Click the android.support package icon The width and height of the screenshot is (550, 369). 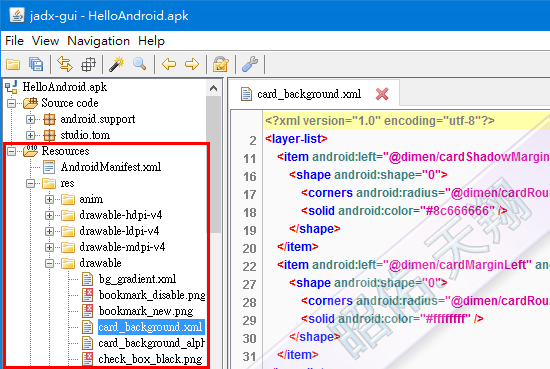coord(49,119)
